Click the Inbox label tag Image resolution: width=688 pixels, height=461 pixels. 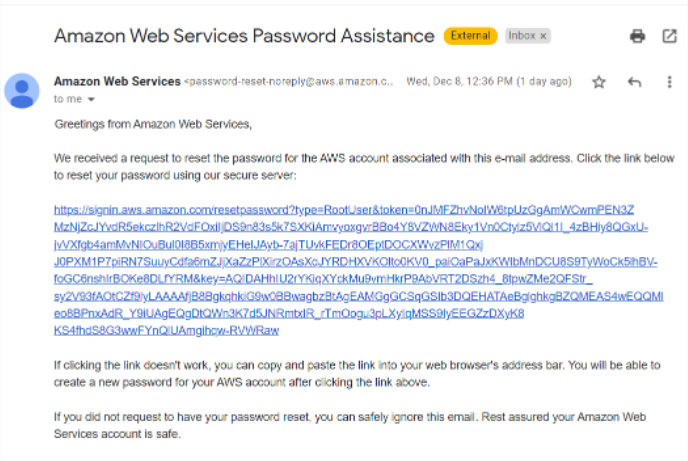[x=522, y=35]
